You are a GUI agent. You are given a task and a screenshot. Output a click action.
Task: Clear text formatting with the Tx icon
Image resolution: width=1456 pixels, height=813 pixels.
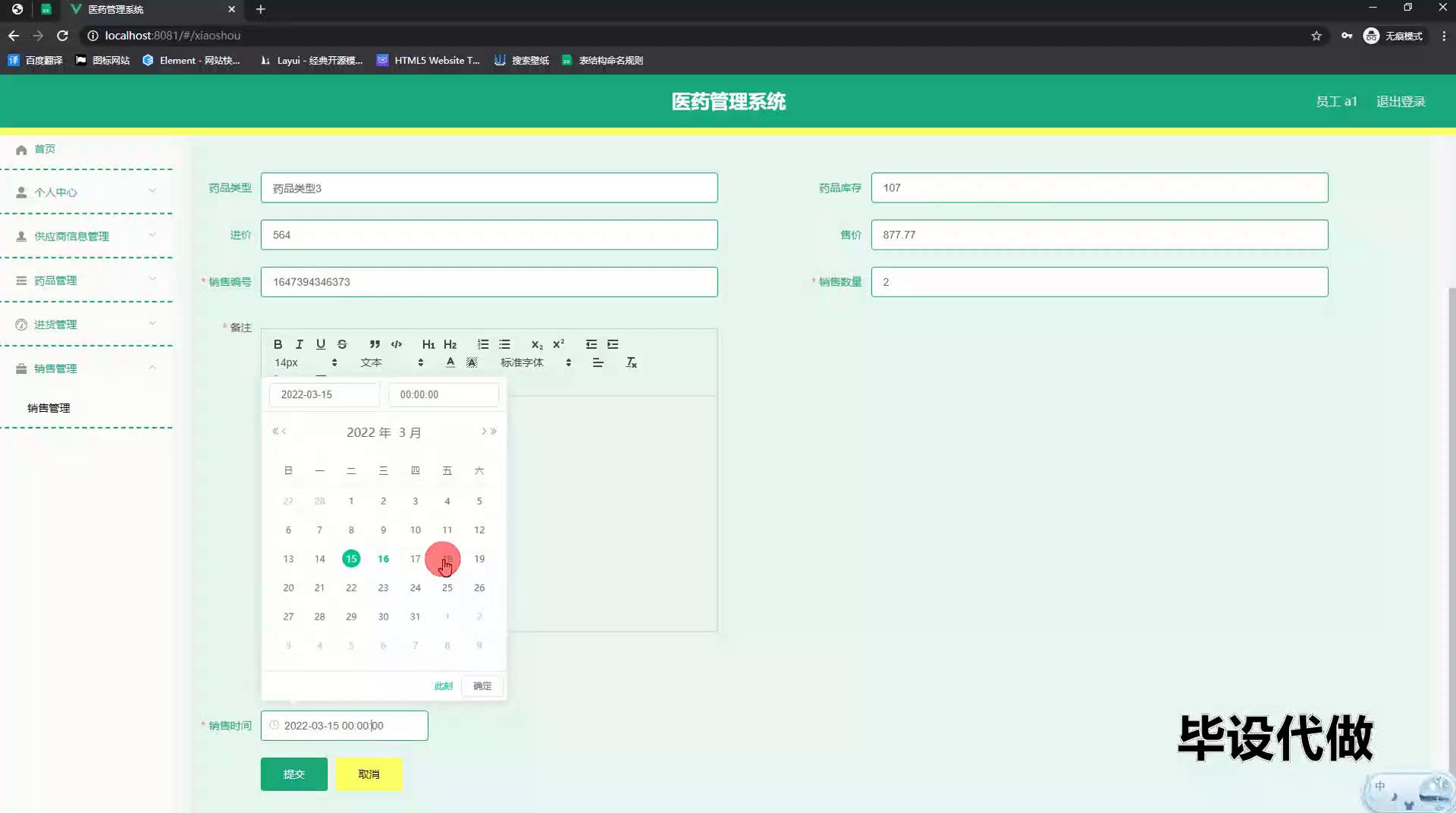(631, 363)
